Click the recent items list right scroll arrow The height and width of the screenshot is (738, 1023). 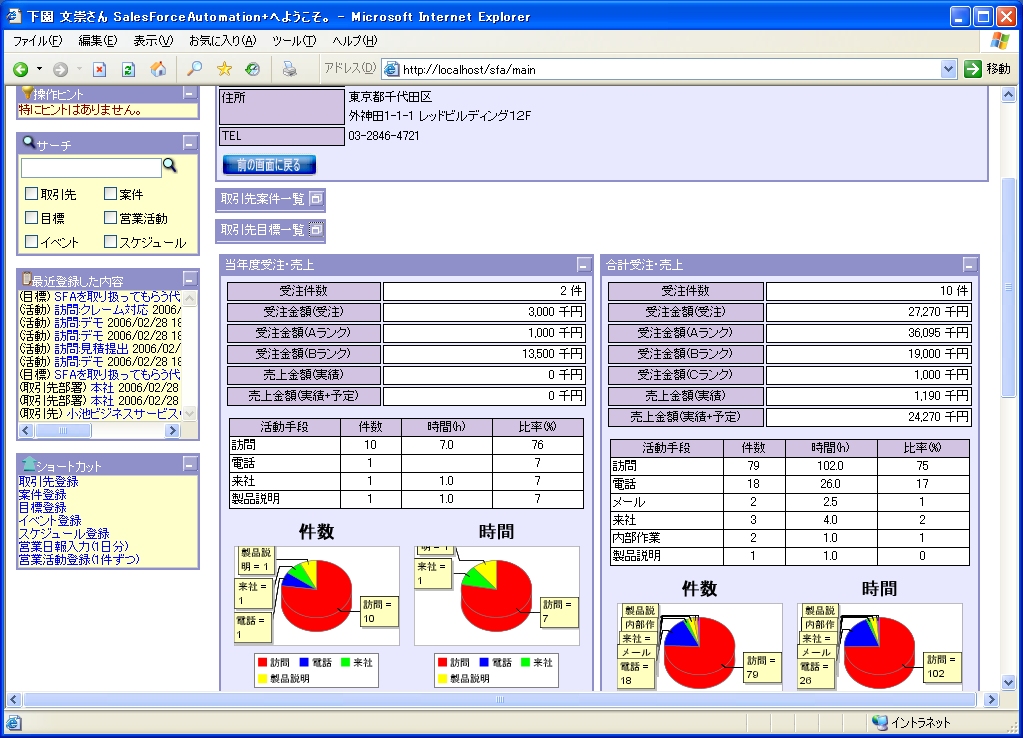pos(172,430)
